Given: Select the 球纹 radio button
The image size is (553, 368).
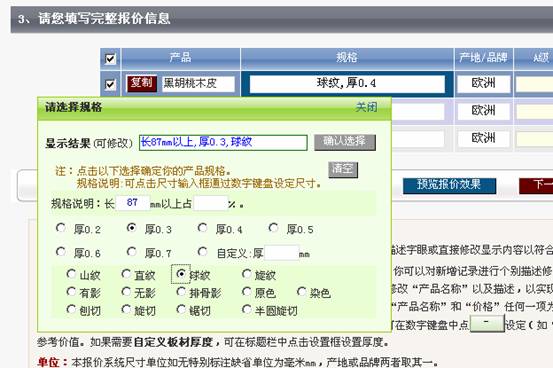Looking at the screenshot, I should [x=181, y=273].
